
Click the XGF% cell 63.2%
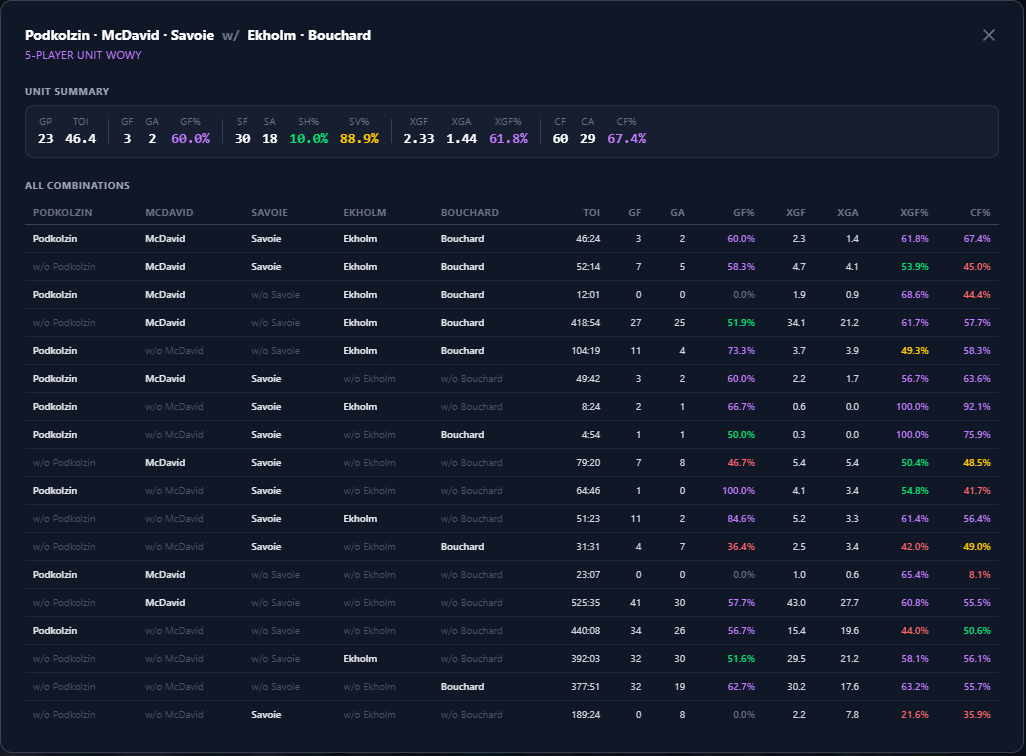(x=915, y=687)
